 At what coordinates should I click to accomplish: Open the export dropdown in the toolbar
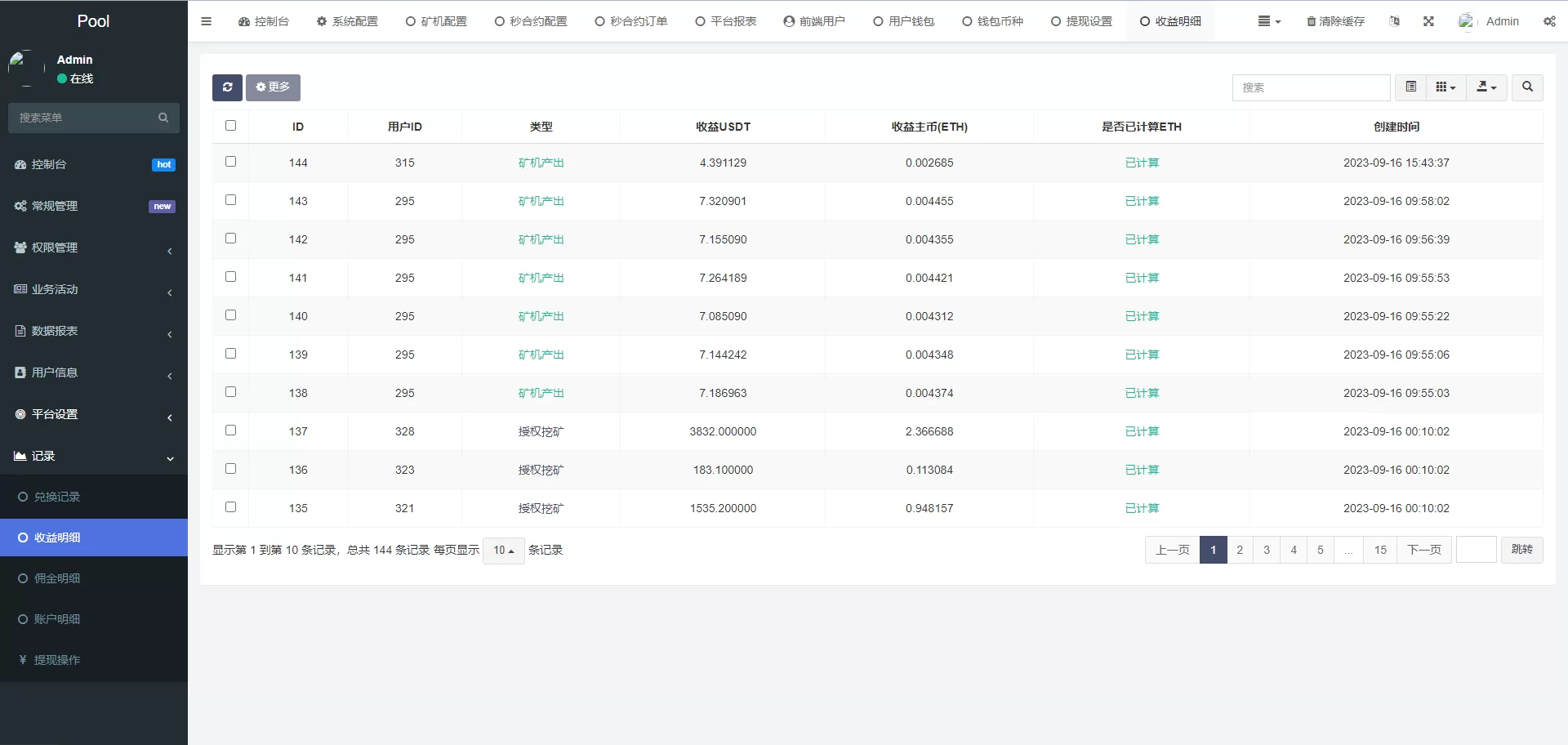[x=1486, y=87]
